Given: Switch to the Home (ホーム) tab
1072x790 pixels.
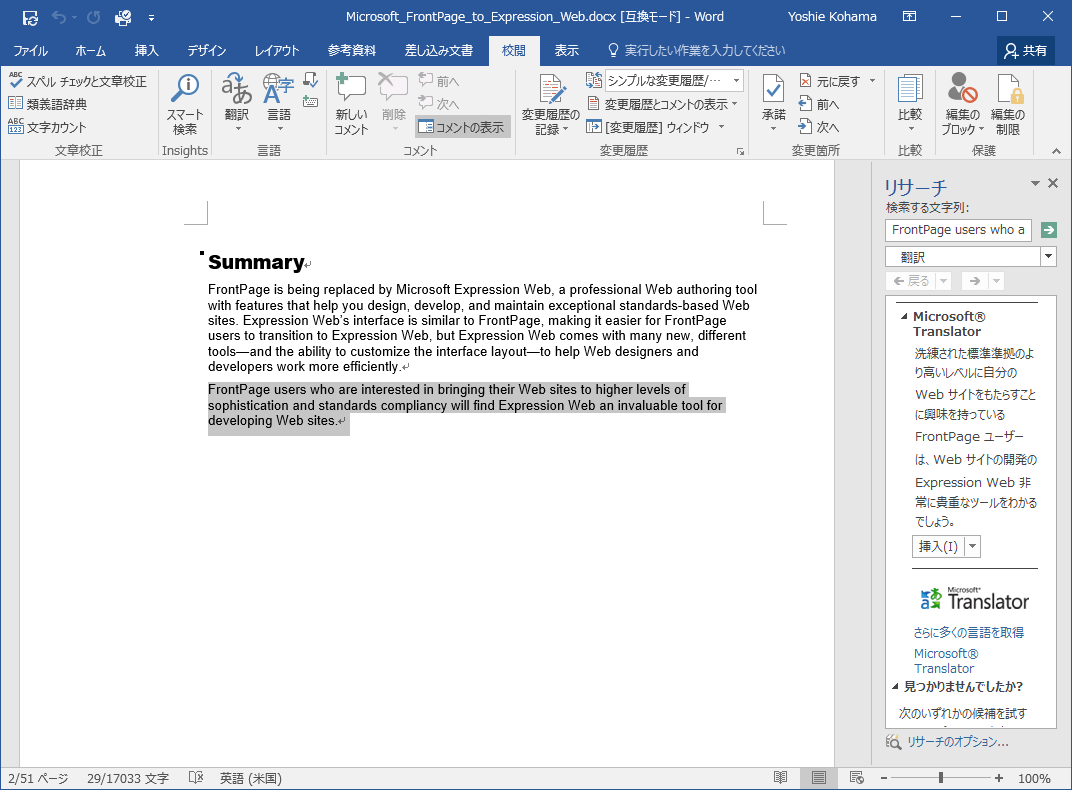Looking at the screenshot, I should click(x=90, y=51).
